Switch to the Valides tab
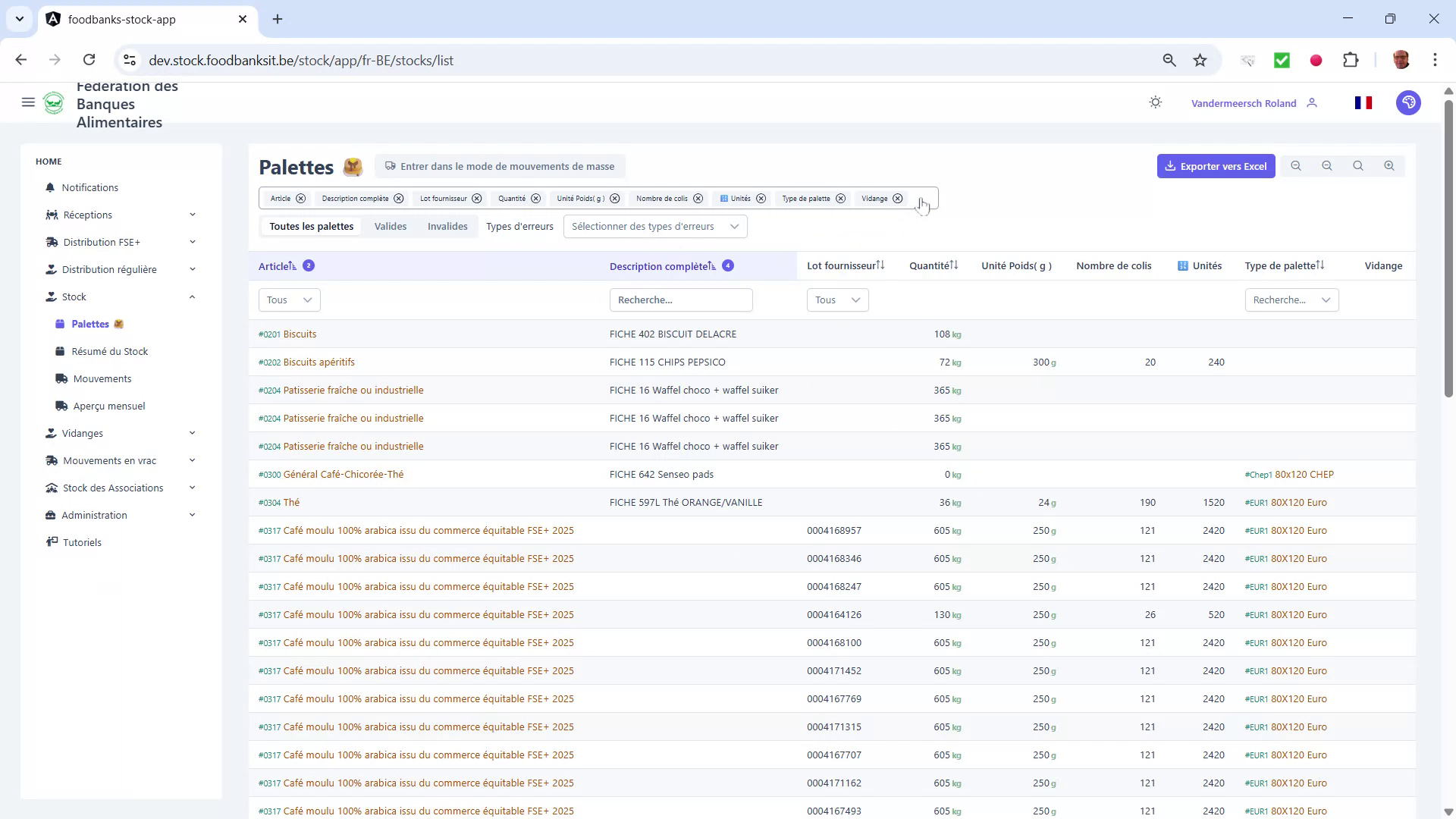Screen dimensions: 1456x819 [x=391, y=226]
